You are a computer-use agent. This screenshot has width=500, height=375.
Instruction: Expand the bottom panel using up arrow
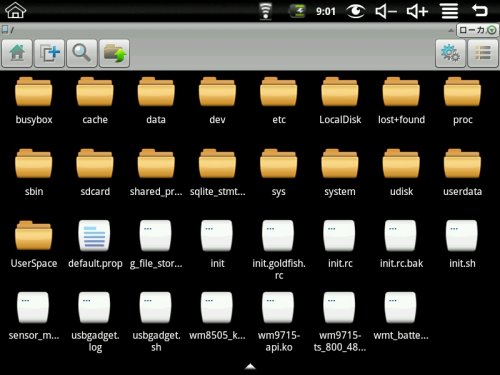(250, 367)
